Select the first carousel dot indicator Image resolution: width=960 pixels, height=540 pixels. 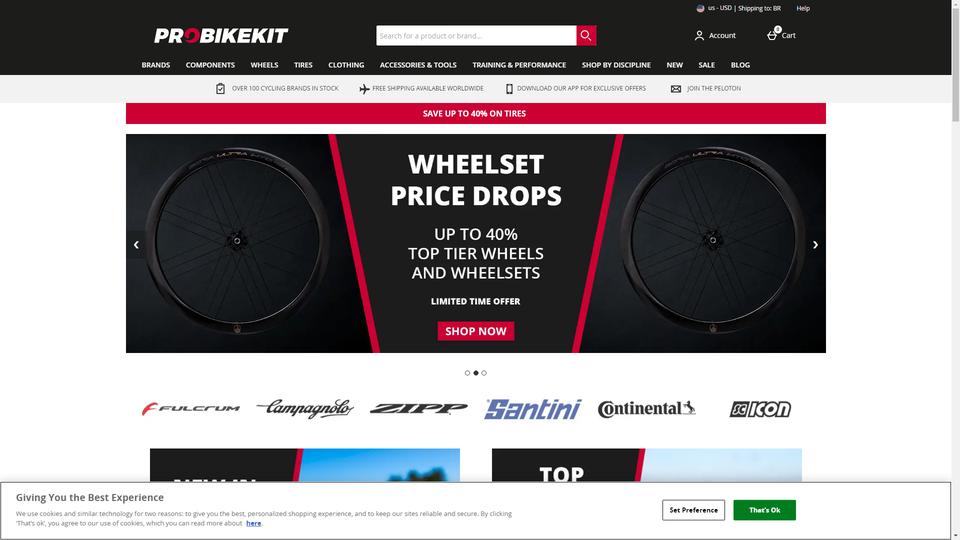[468, 373]
